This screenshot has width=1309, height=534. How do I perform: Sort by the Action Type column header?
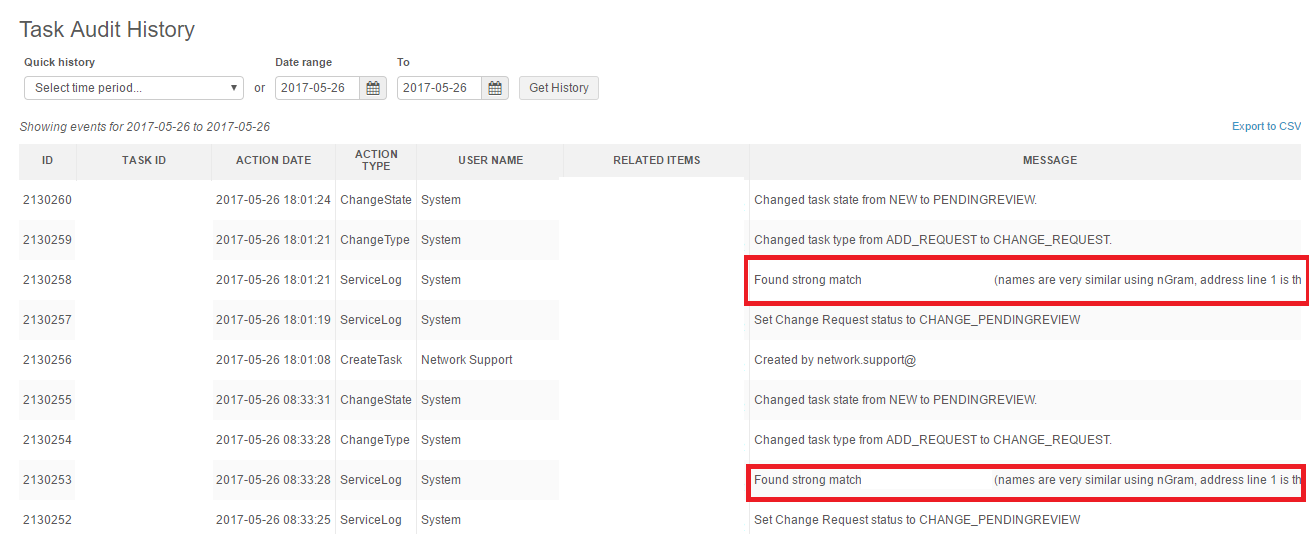376,160
